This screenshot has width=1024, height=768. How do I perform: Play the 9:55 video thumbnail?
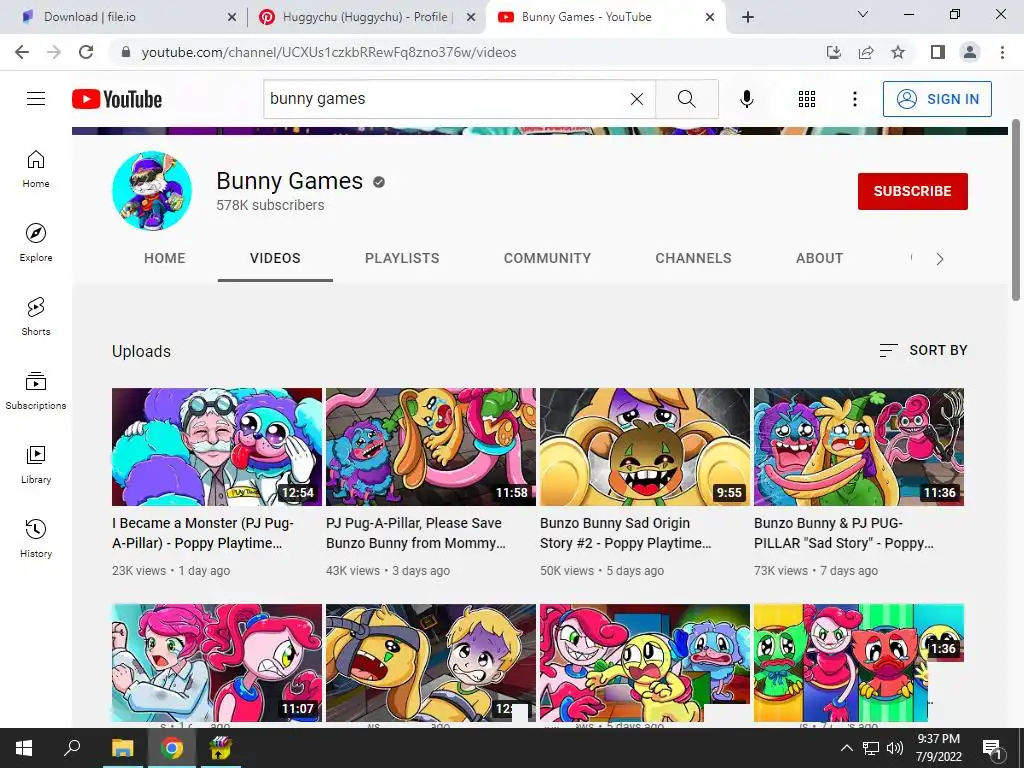click(x=645, y=447)
